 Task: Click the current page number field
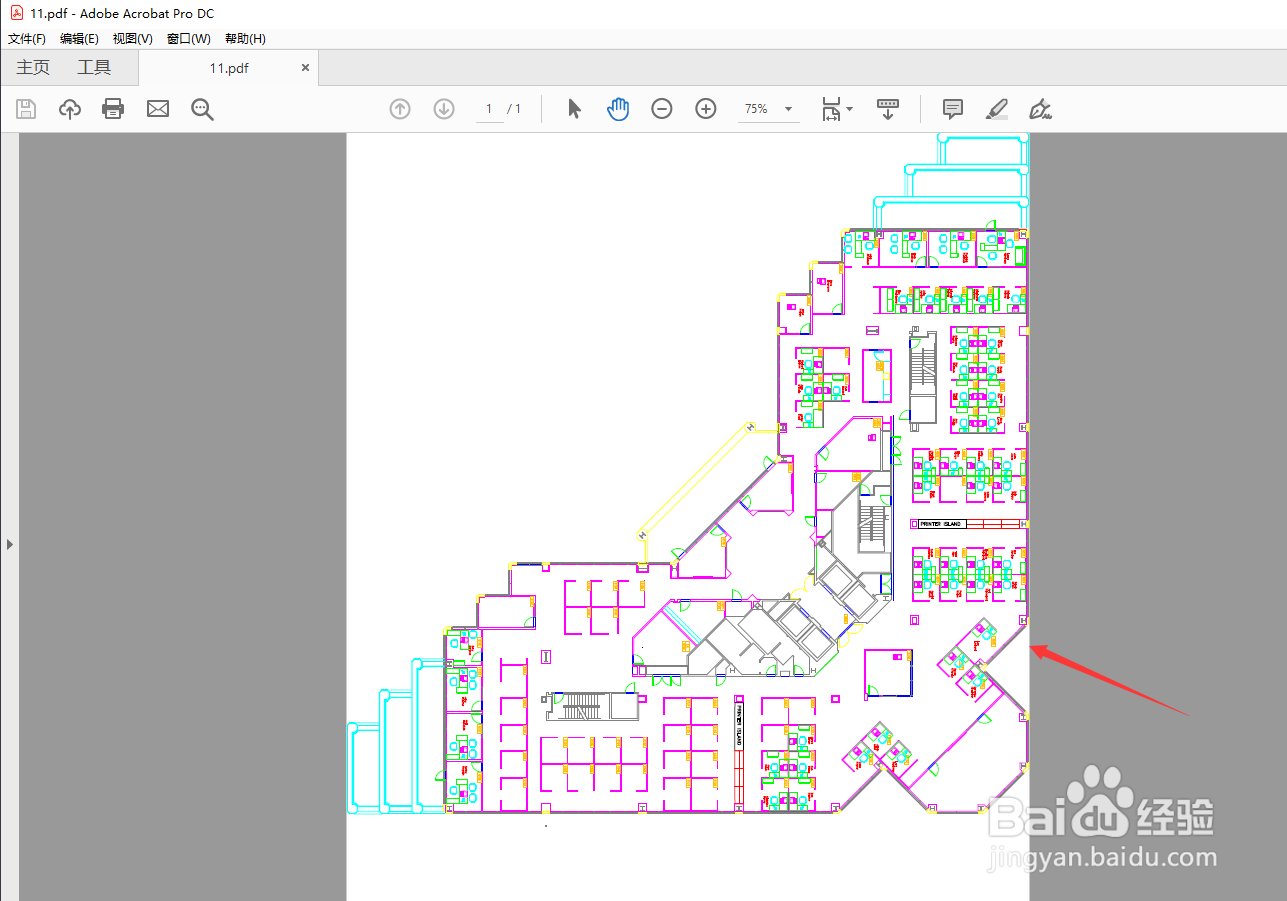click(489, 109)
